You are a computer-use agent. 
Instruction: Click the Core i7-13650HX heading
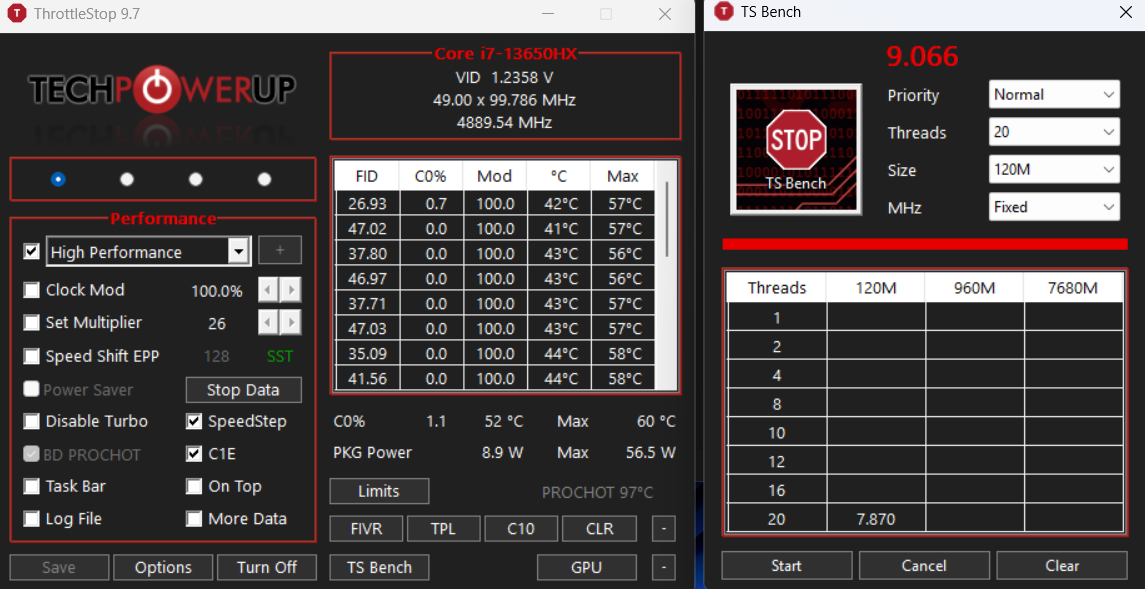[504, 54]
